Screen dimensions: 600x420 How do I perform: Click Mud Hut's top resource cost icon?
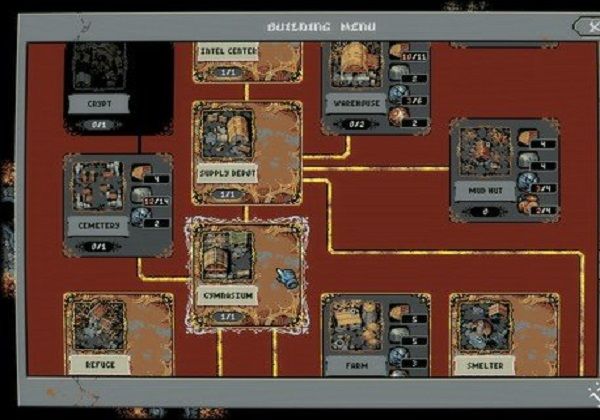click(527, 138)
